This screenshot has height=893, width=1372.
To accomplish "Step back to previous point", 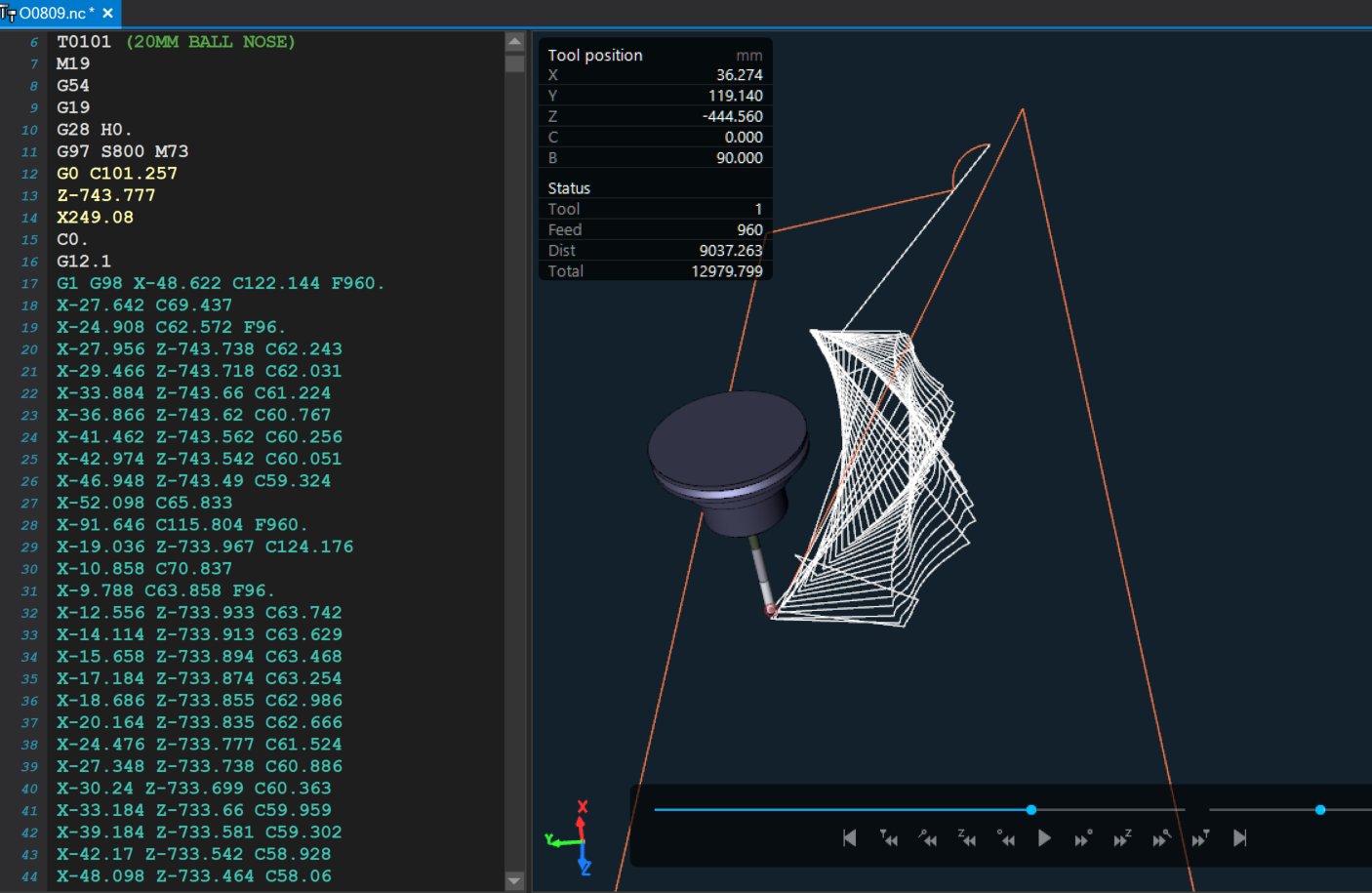I will tap(1005, 838).
